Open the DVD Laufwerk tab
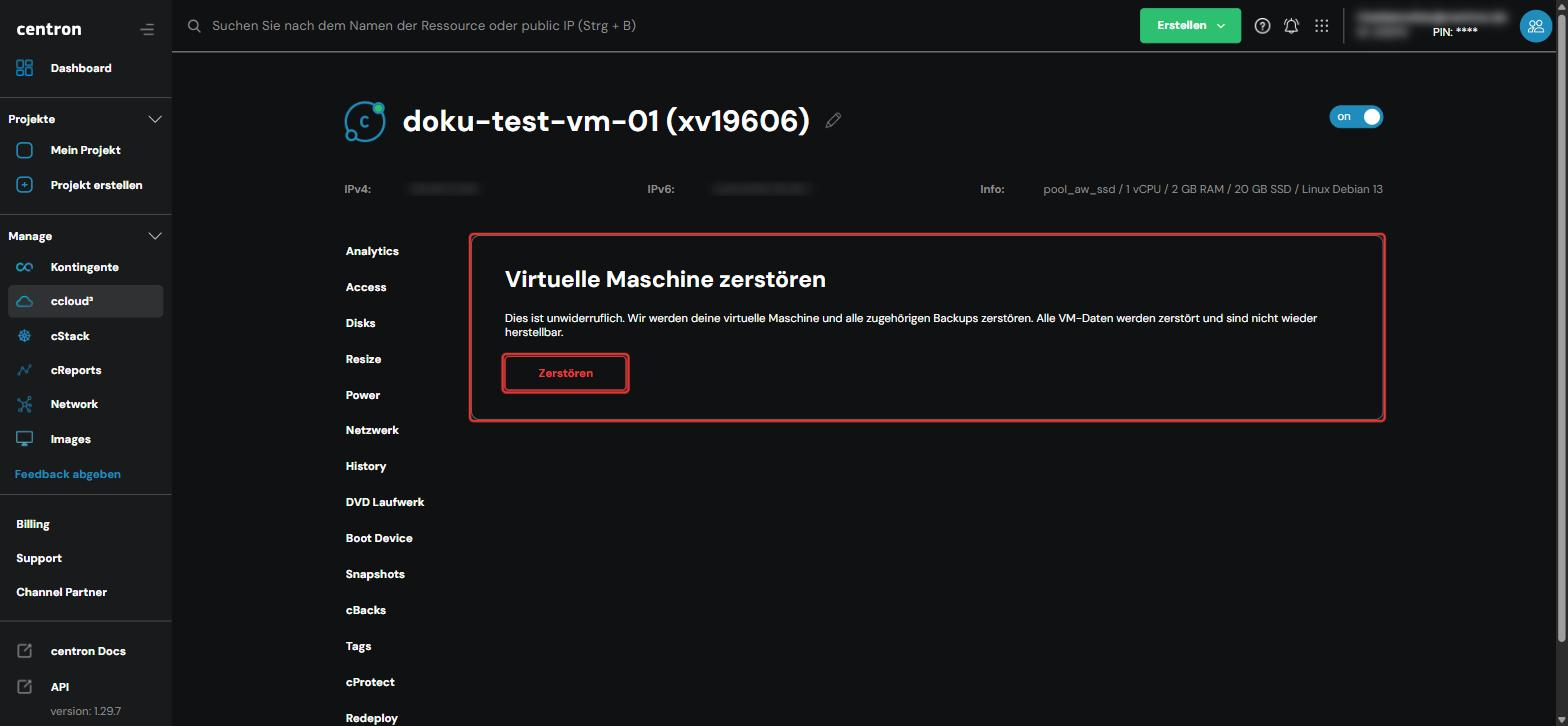Image resolution: width=1568 pixels, height=726 pixels. 385,502
